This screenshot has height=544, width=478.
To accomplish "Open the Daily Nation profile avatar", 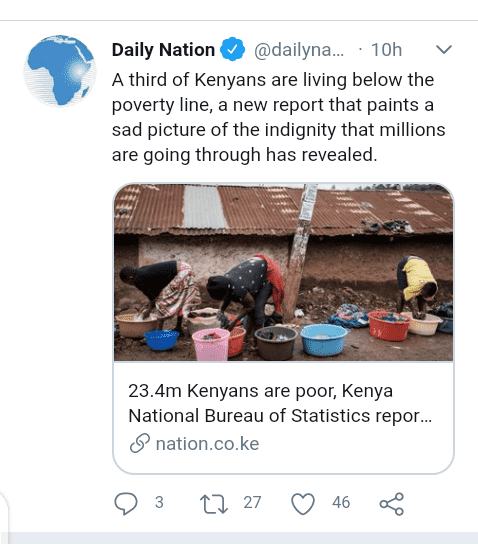I will pyautogui.click(x=60, y=70).
